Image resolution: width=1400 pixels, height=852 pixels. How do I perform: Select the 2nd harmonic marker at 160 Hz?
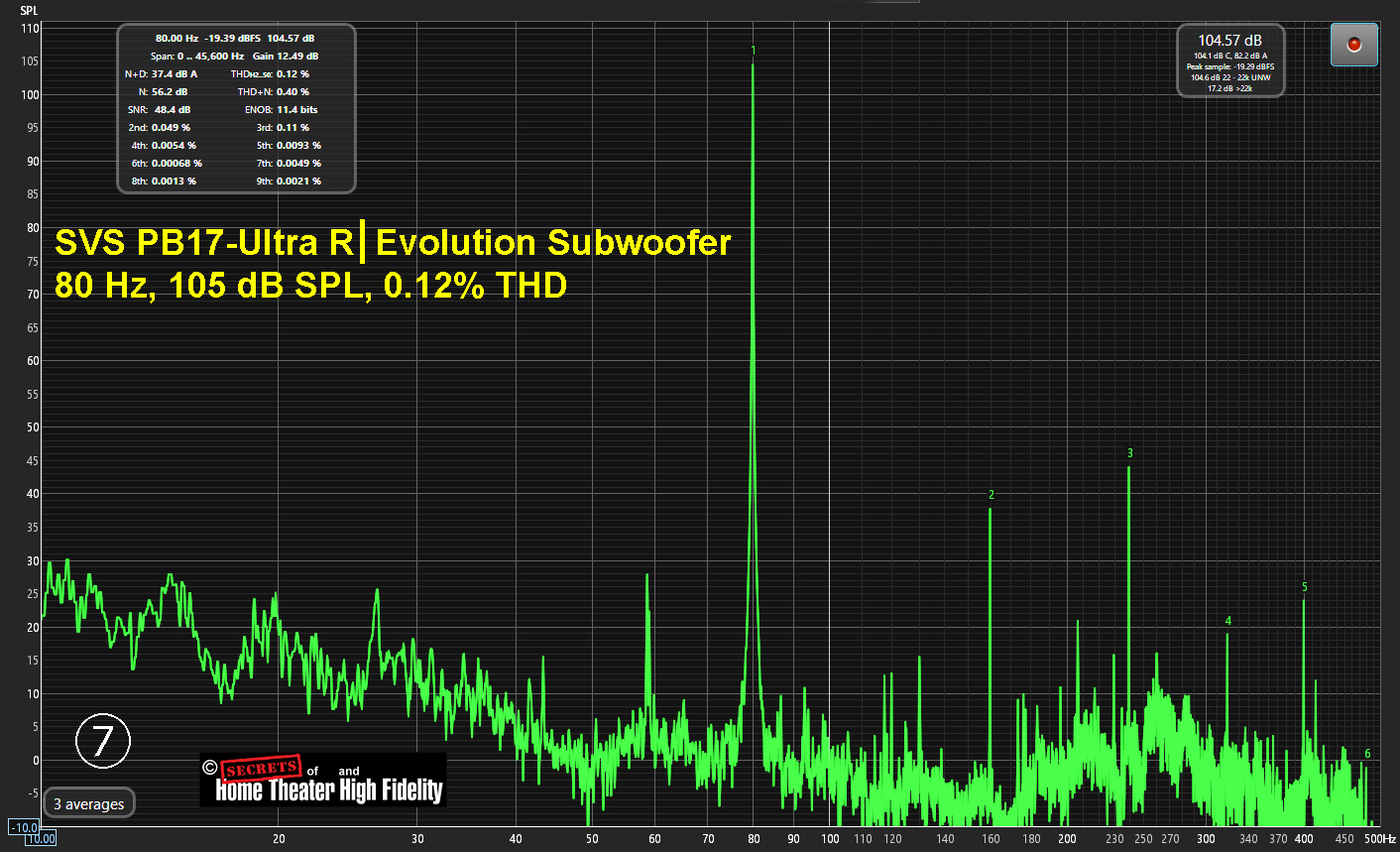pos(991,495)
